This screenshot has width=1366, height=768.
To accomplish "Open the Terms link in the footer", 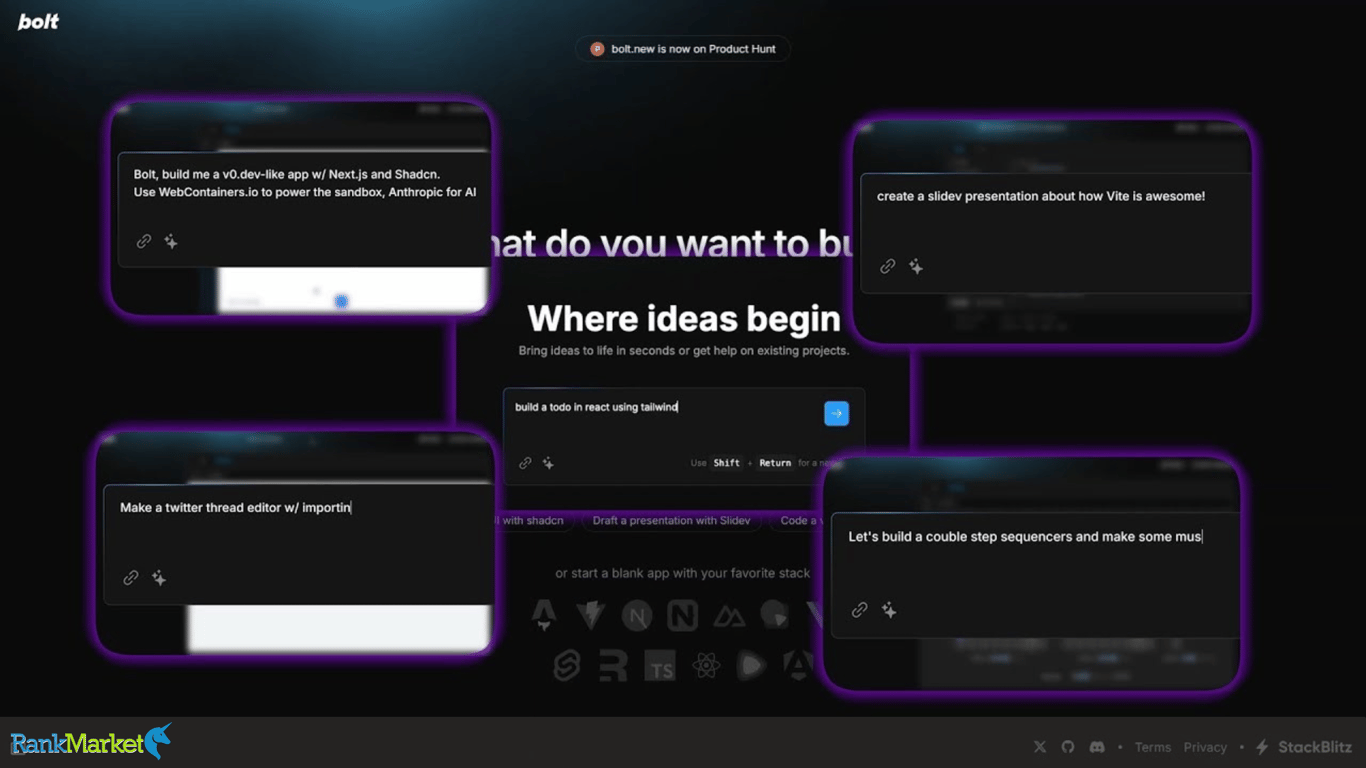I will (1153, 747).
